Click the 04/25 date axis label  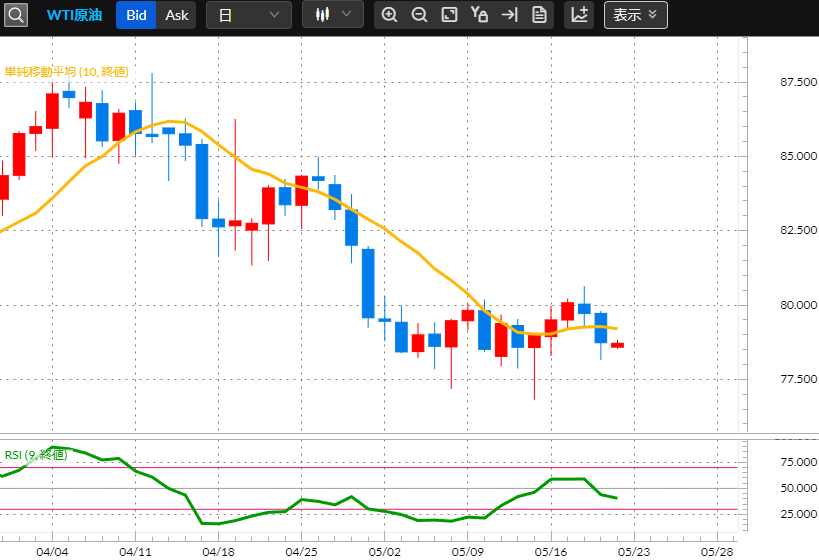[301, 552]
